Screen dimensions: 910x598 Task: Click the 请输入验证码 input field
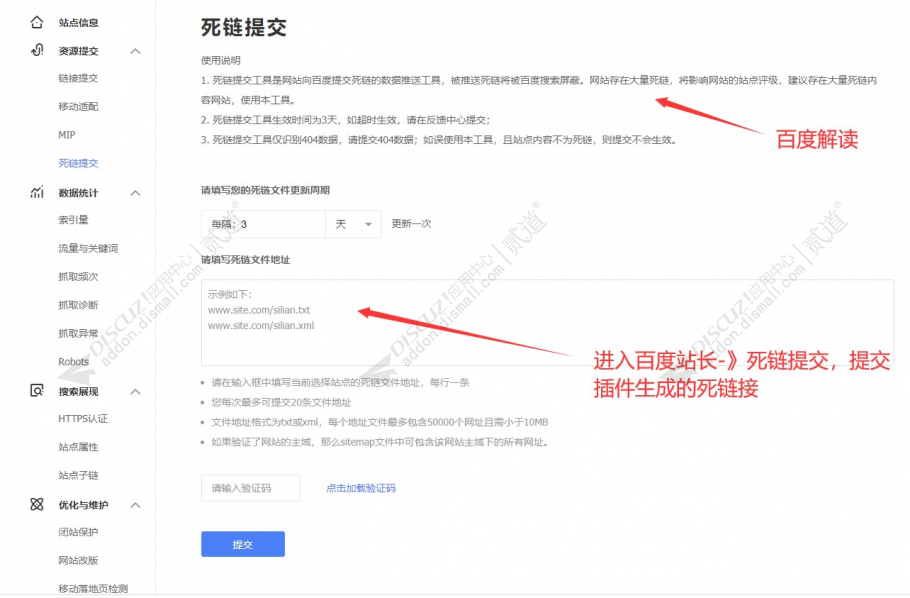click(x=251, y=488)
